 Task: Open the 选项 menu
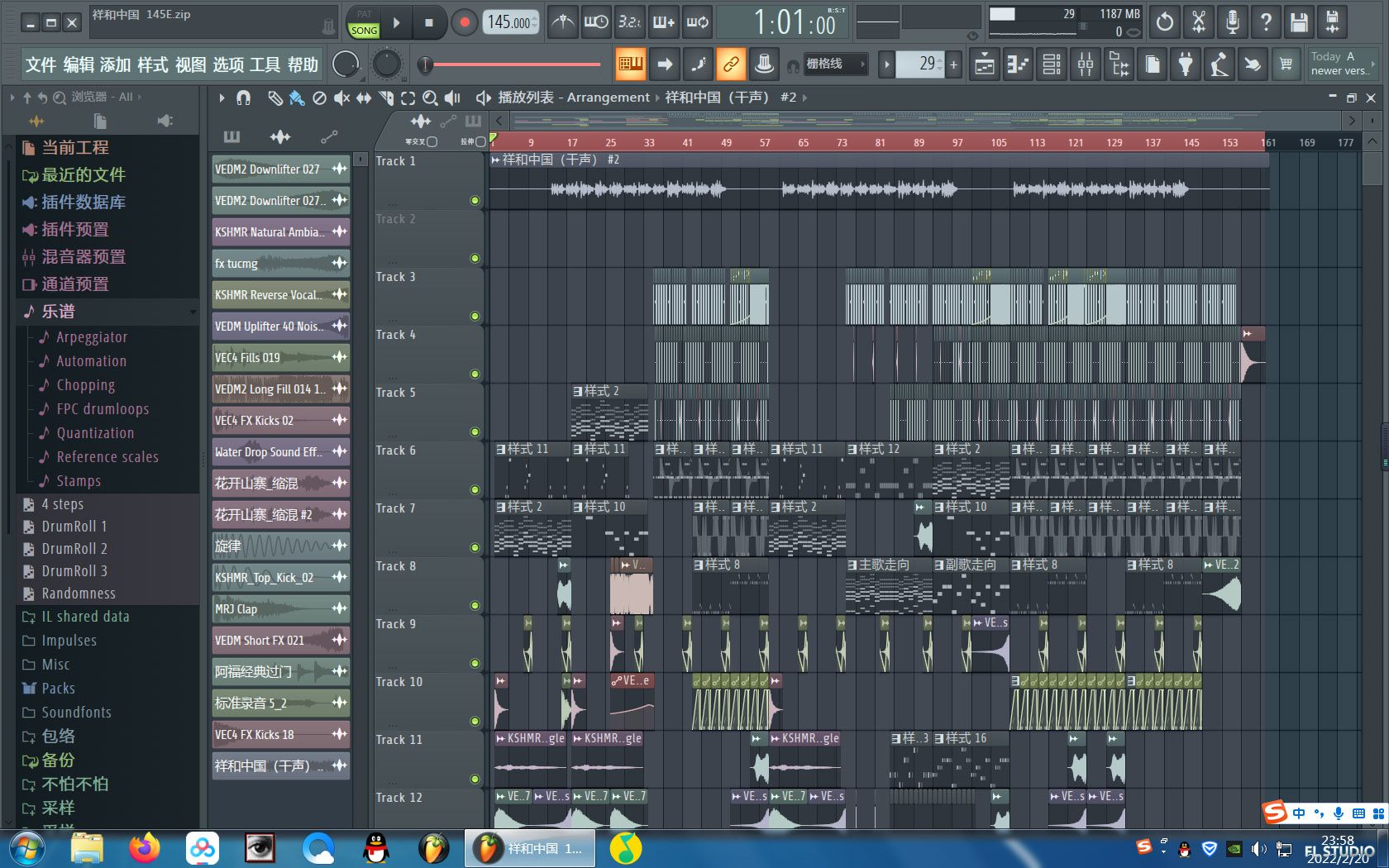(228, 65)
